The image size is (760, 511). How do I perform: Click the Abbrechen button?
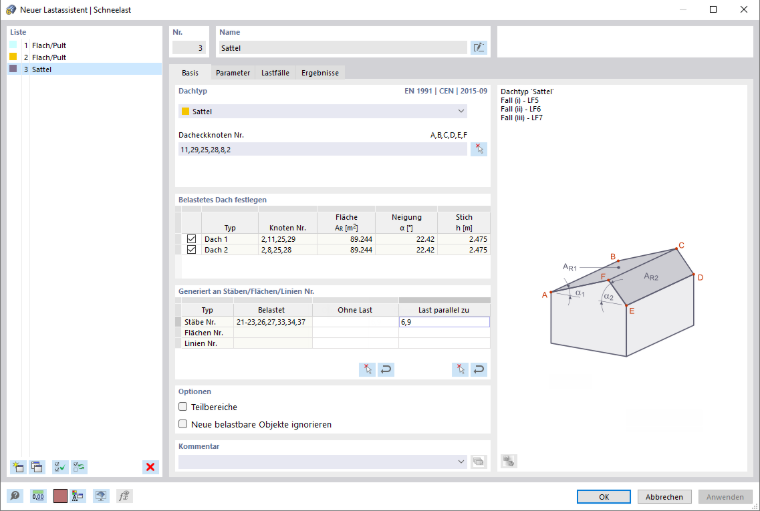click(665, 496)
